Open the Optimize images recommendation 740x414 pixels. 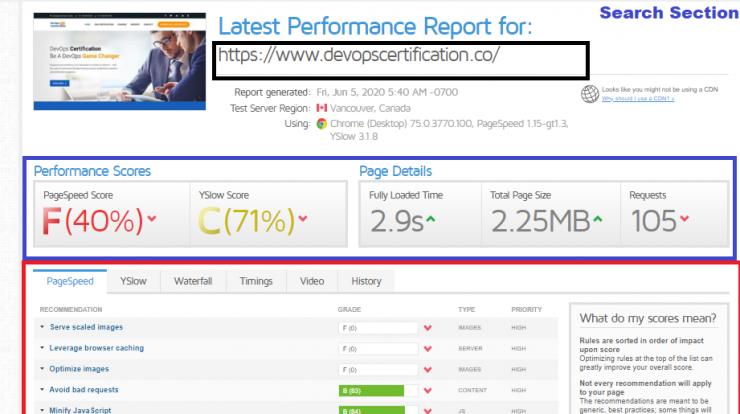79,369
